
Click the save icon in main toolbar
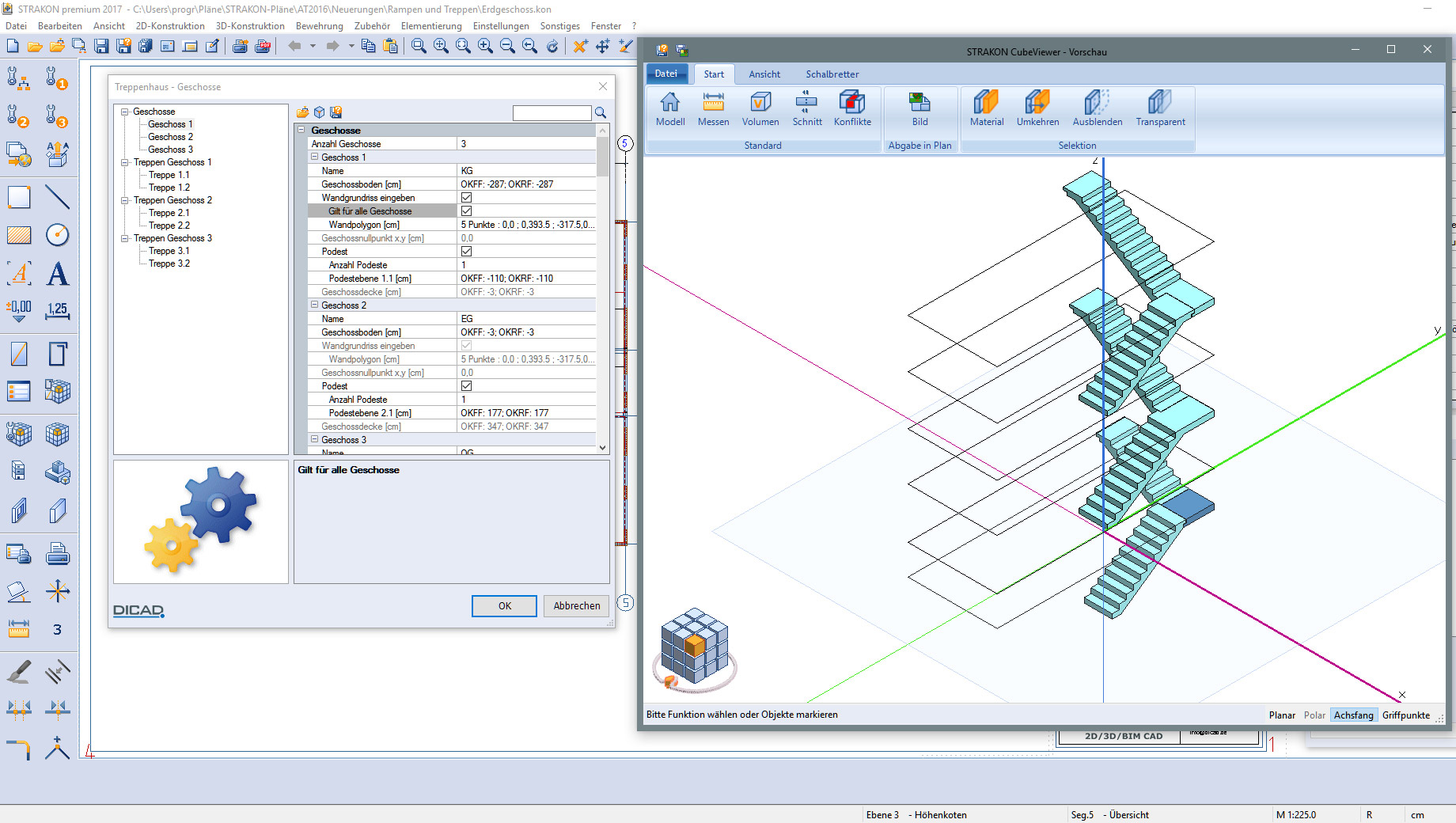pos(101,46)
